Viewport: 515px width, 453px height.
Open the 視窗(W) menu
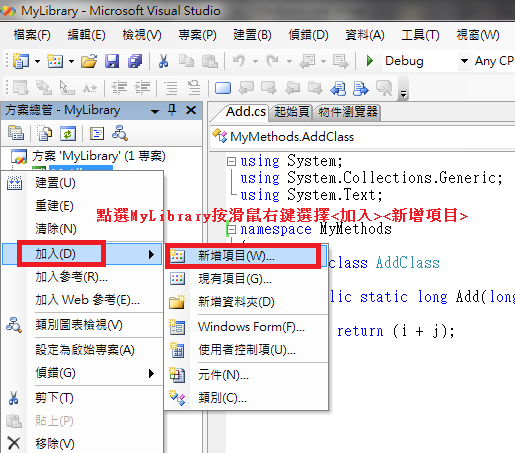tap(478, 35)
